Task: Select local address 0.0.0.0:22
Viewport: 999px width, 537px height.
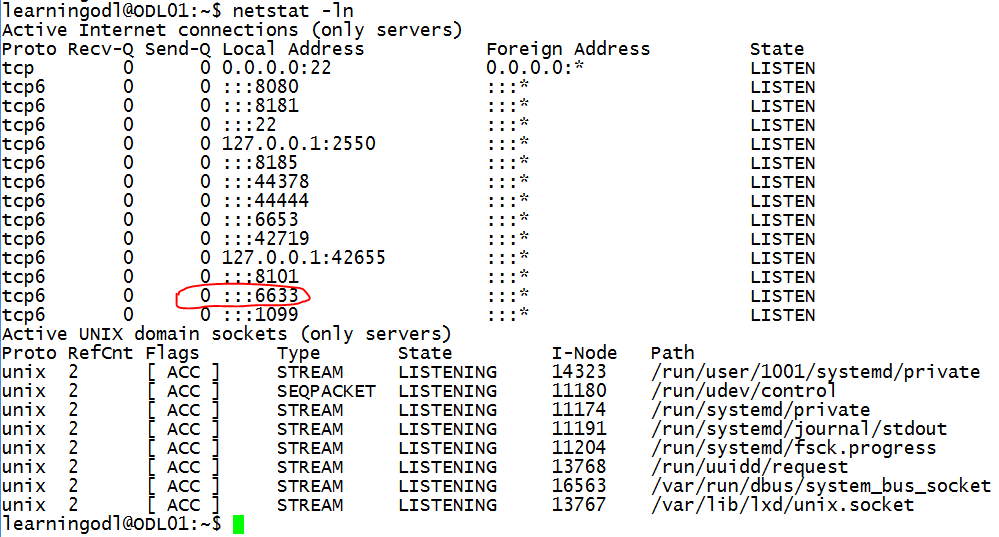Action: 277,68
